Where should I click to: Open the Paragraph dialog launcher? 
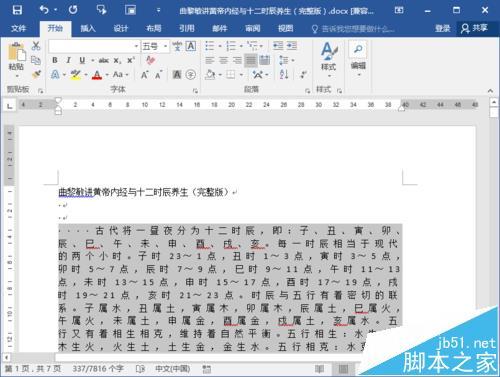click(307, 90)
